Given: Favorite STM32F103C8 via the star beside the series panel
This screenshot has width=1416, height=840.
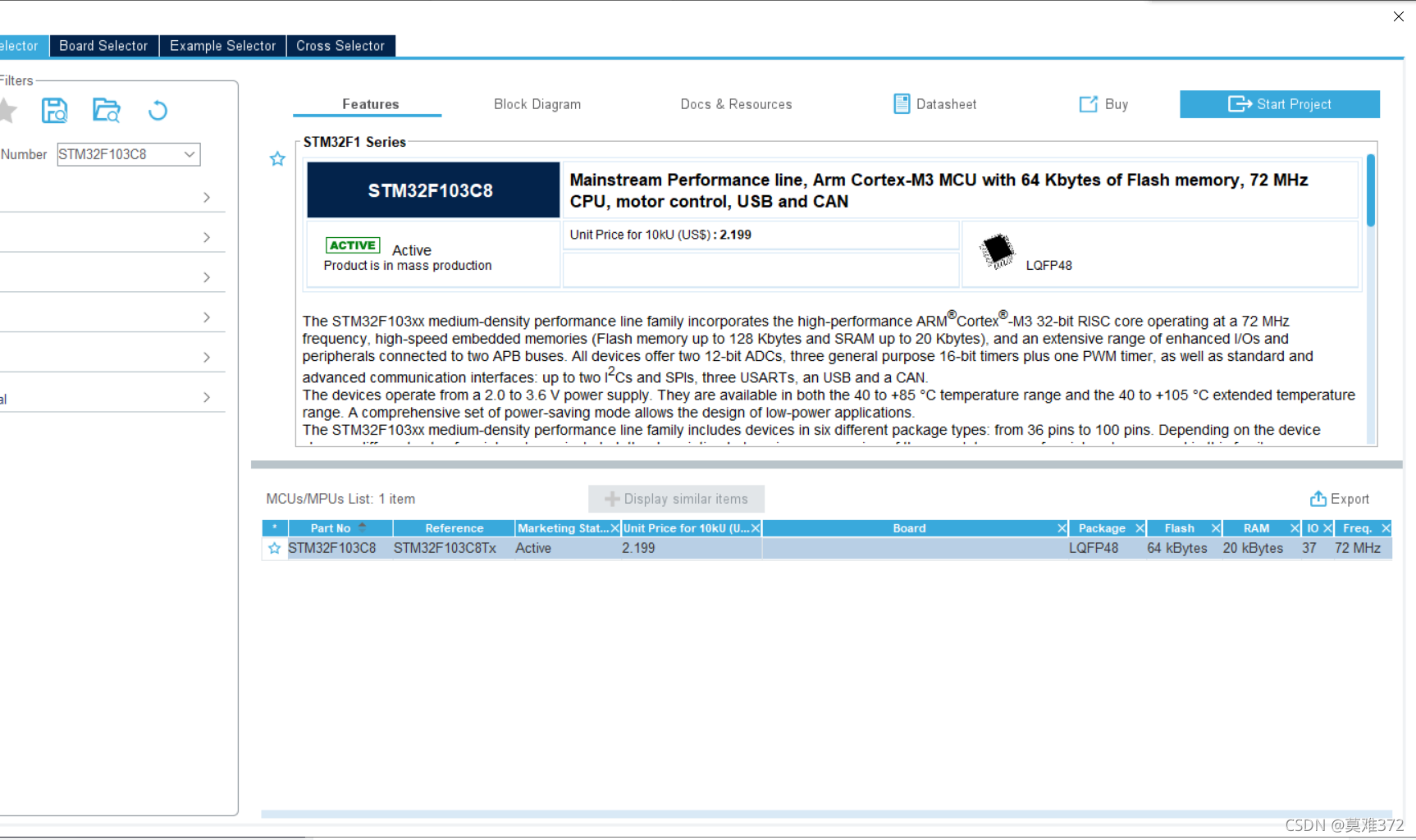Looking at the screenshot, I should pos(277,159).
